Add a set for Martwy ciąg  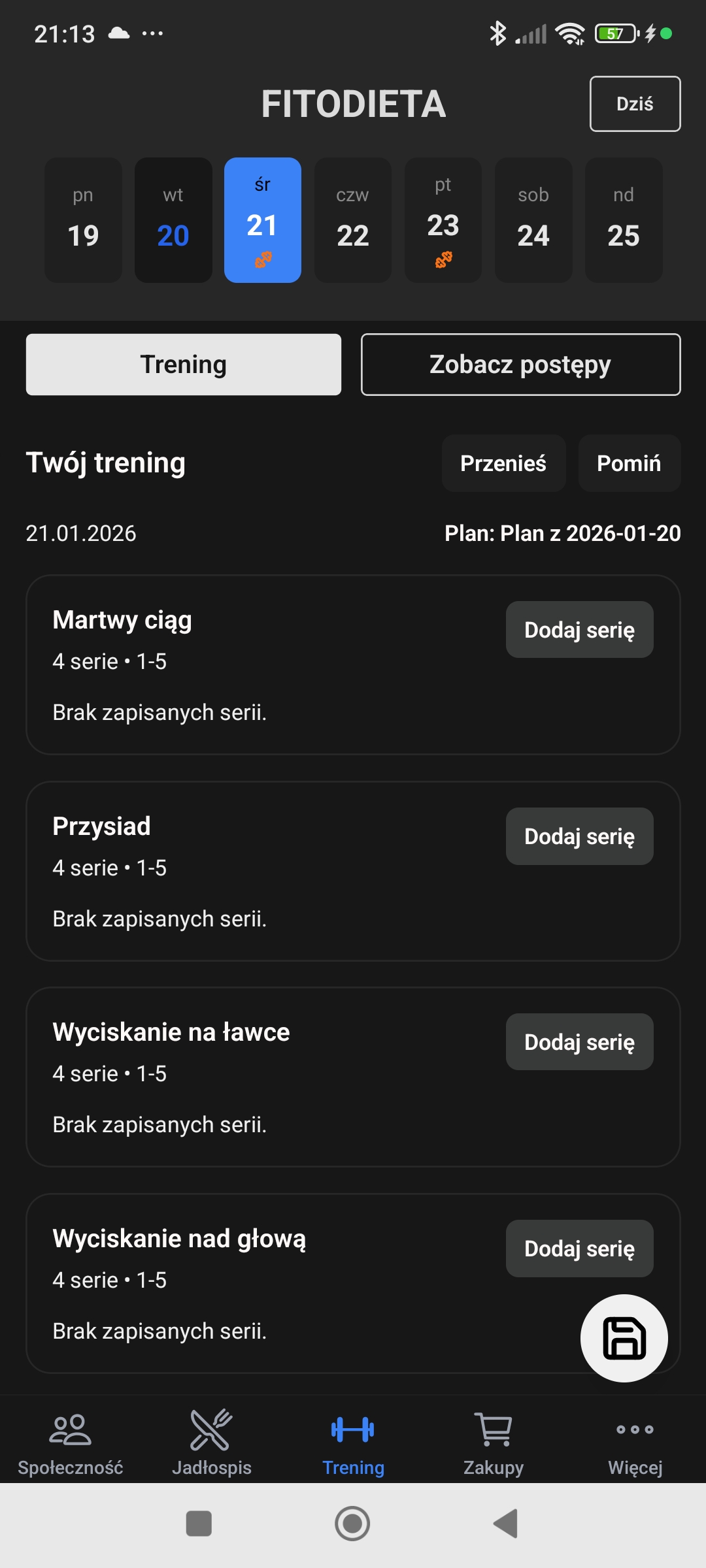tap(579, 630)
